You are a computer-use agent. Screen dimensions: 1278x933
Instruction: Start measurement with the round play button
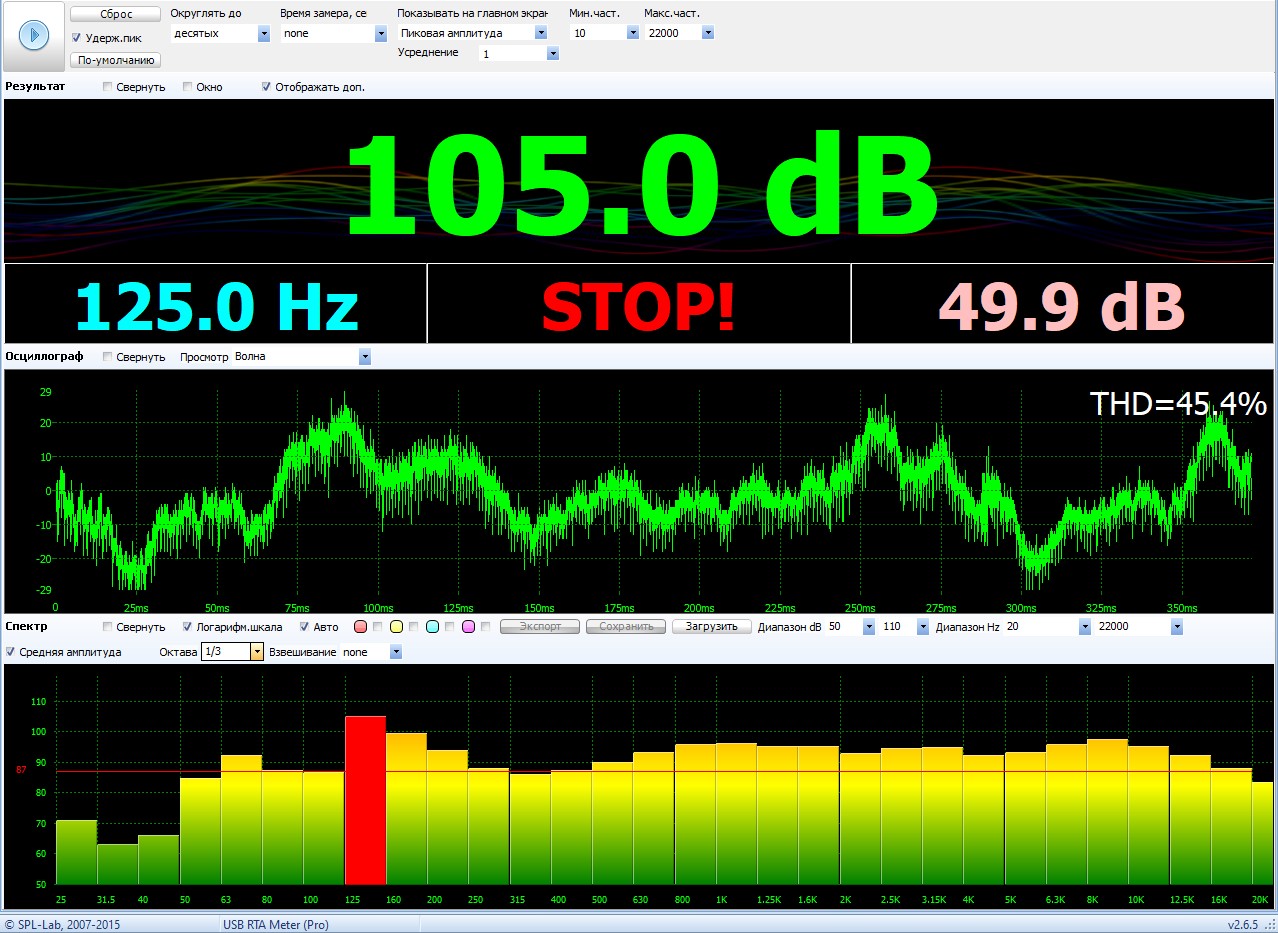(x=34, y=36)
